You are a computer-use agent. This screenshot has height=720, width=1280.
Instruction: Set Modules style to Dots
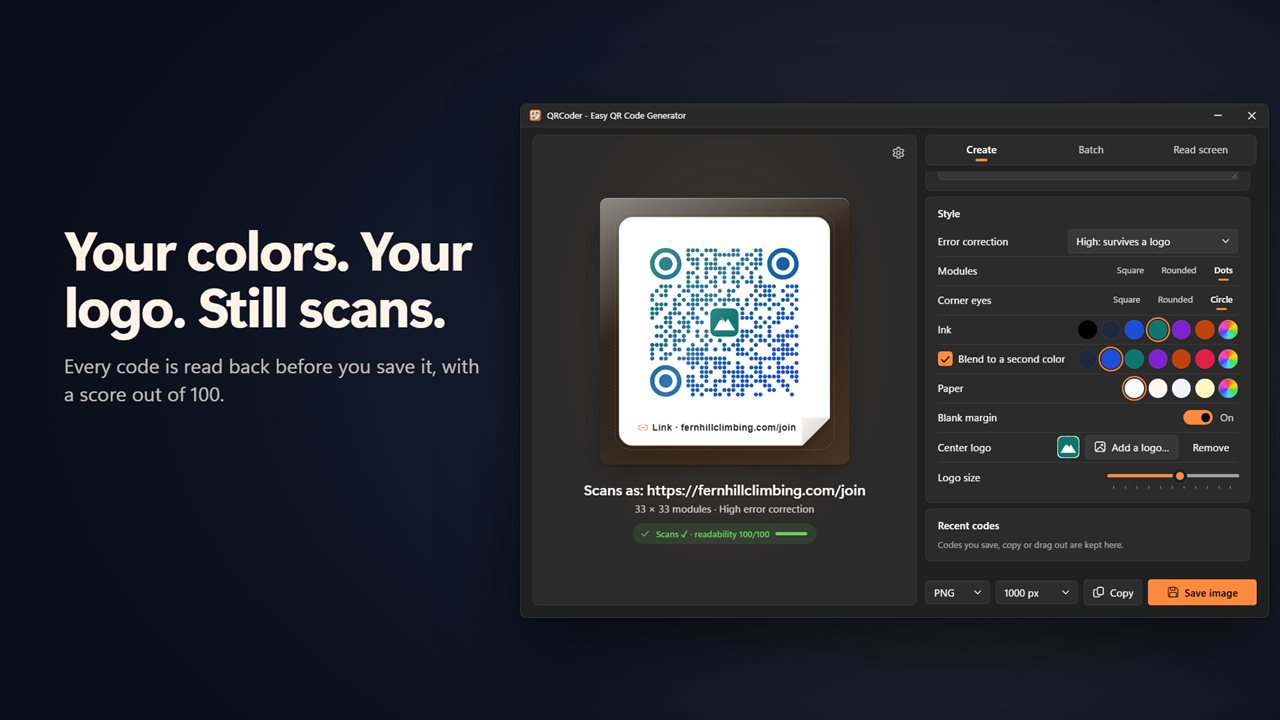point(1223,271)
